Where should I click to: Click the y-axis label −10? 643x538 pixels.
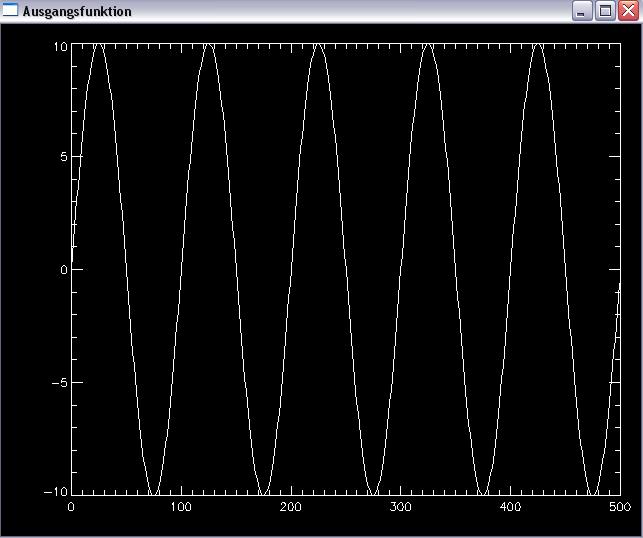pyautogui.click(x=56, y=492)
